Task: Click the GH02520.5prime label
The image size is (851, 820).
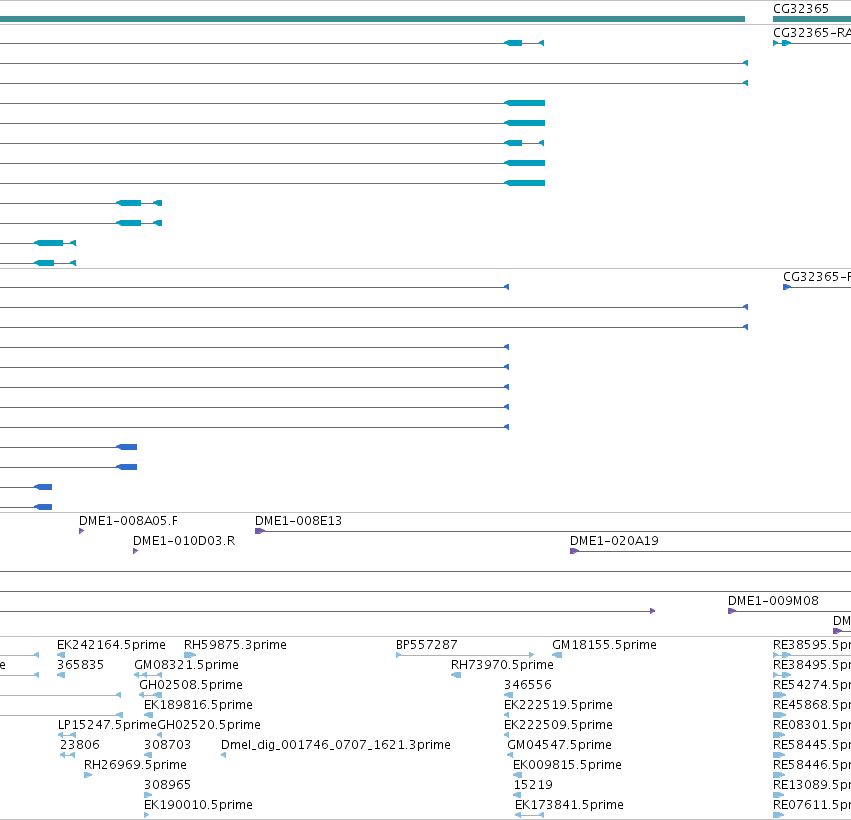Action: pyautogui.click(x=209, y=725)
